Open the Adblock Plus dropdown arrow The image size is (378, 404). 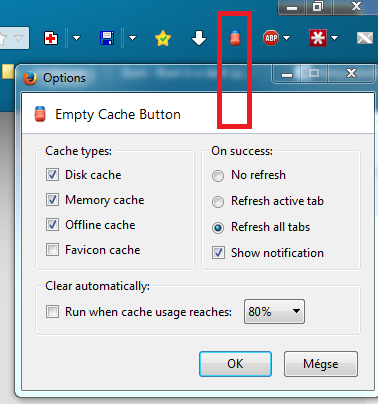(286, 38)
